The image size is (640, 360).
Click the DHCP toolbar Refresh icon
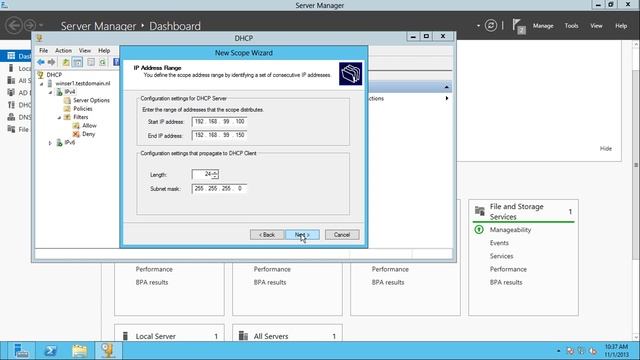[x=102, y=62]
